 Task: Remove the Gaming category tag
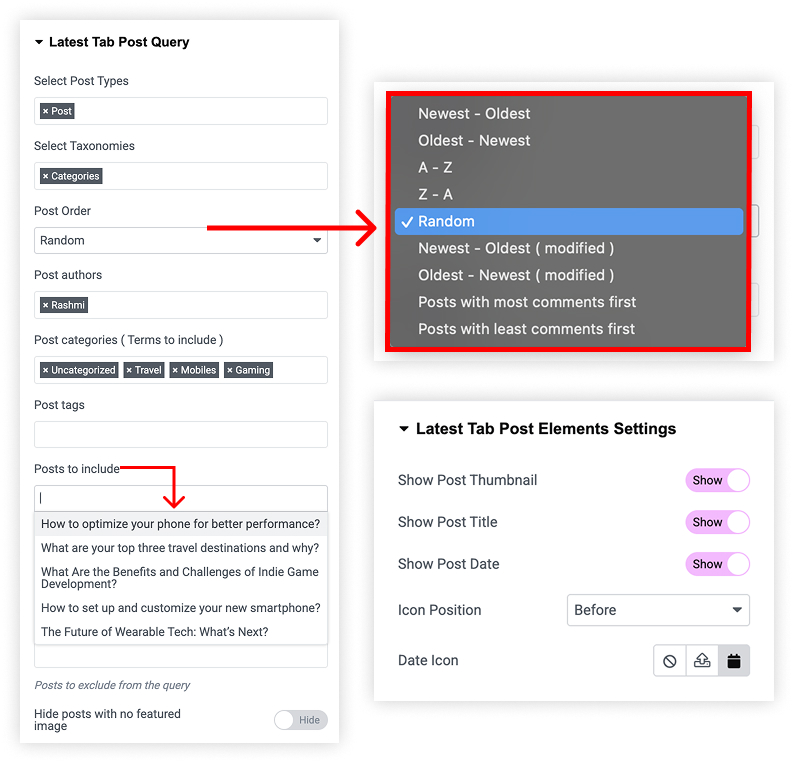tap(230, 371)
